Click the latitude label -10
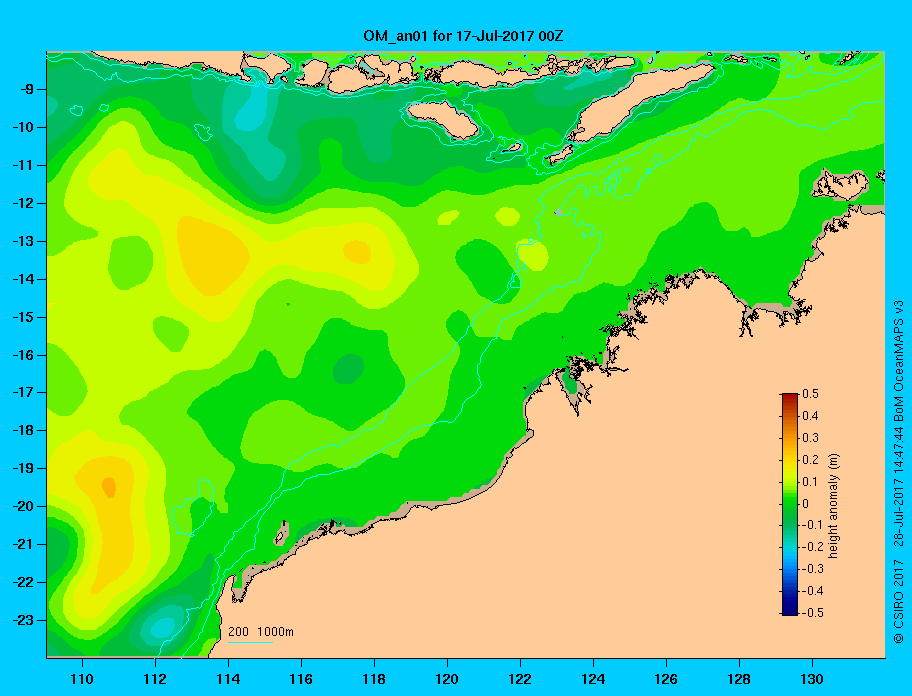912x696 pixels. point(26,127)
